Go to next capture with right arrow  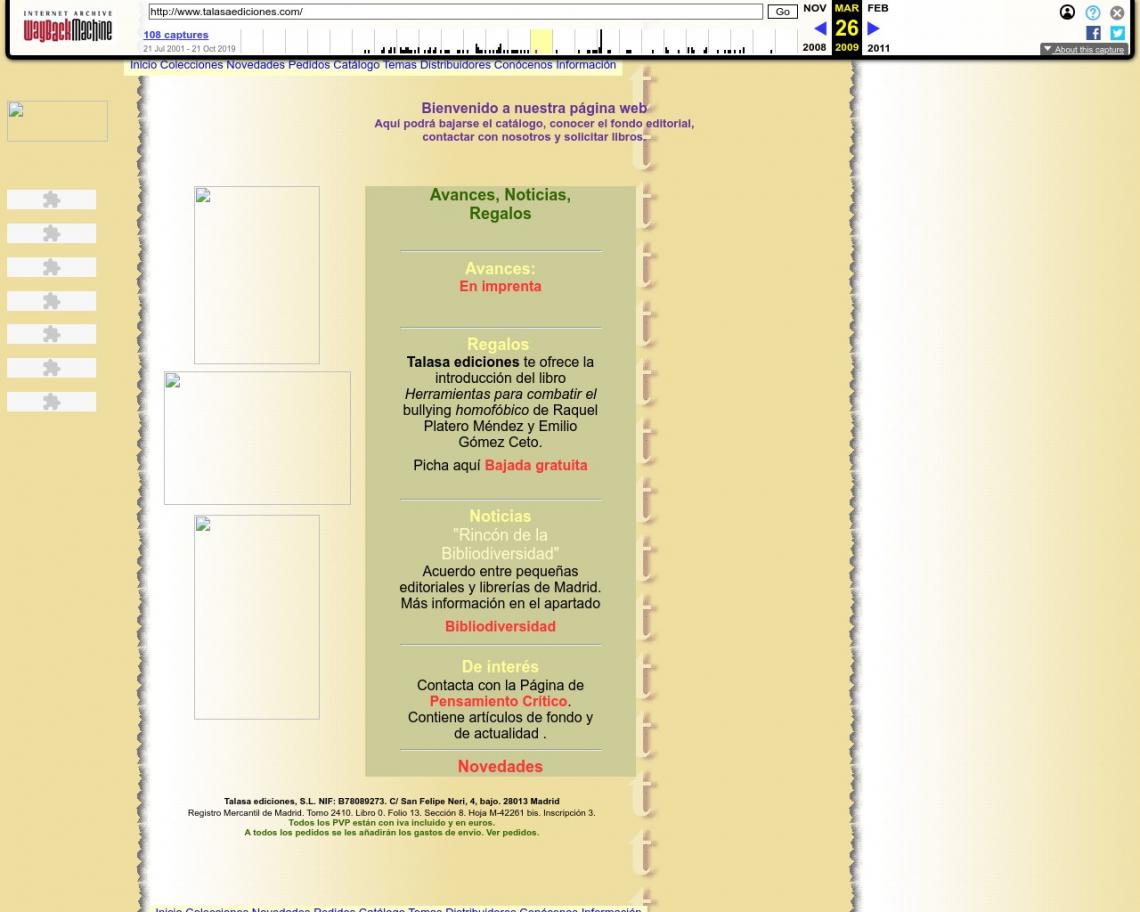pyautogui.click(x=873, y=28)
